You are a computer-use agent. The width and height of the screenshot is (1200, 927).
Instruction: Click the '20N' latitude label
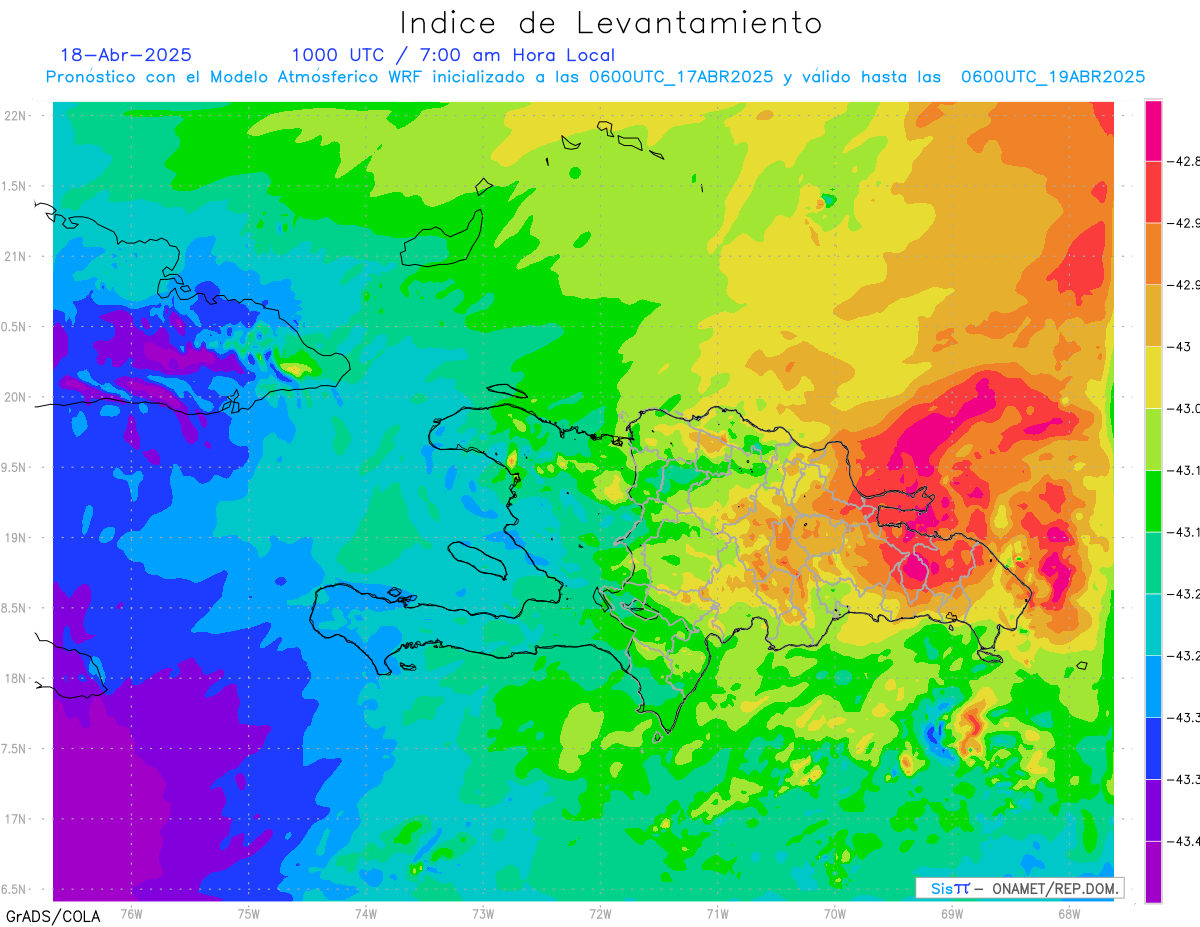pos(16,397)
